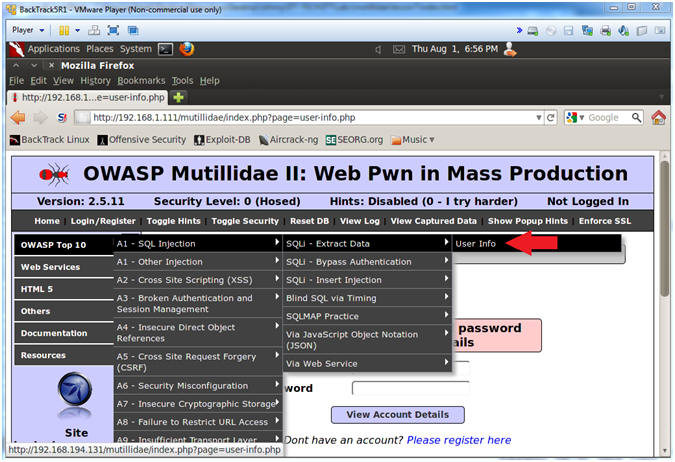This screenshot has width=675, height=462.
Task: Click the reload page icon
Action: pos(551,118)
